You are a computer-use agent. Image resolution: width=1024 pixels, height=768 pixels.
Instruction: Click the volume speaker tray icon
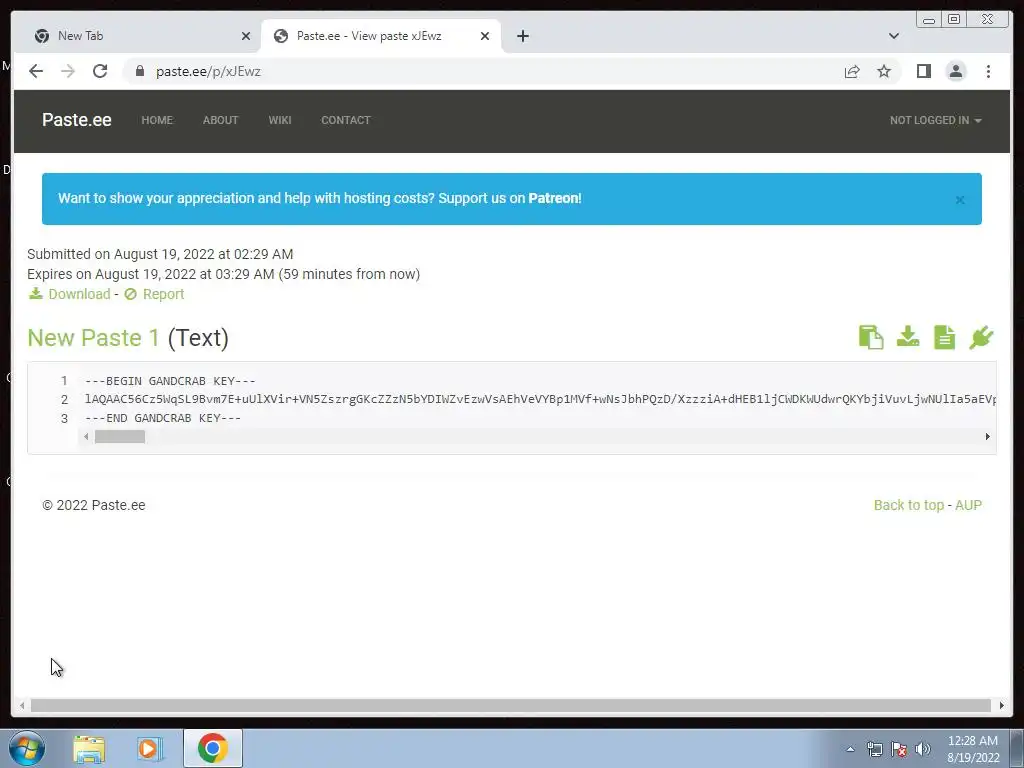tap(923, 749)
